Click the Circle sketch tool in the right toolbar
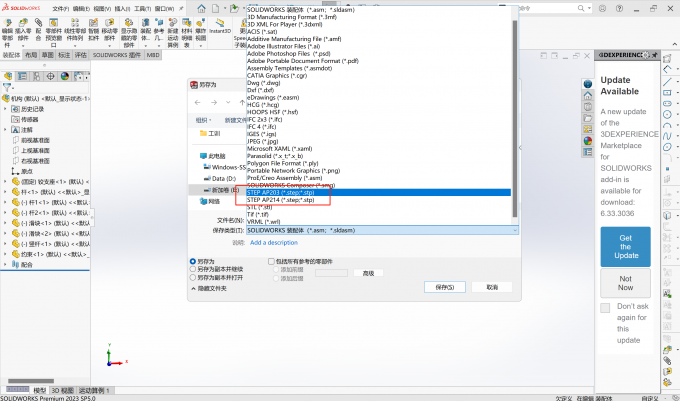 tap(667, 114)
